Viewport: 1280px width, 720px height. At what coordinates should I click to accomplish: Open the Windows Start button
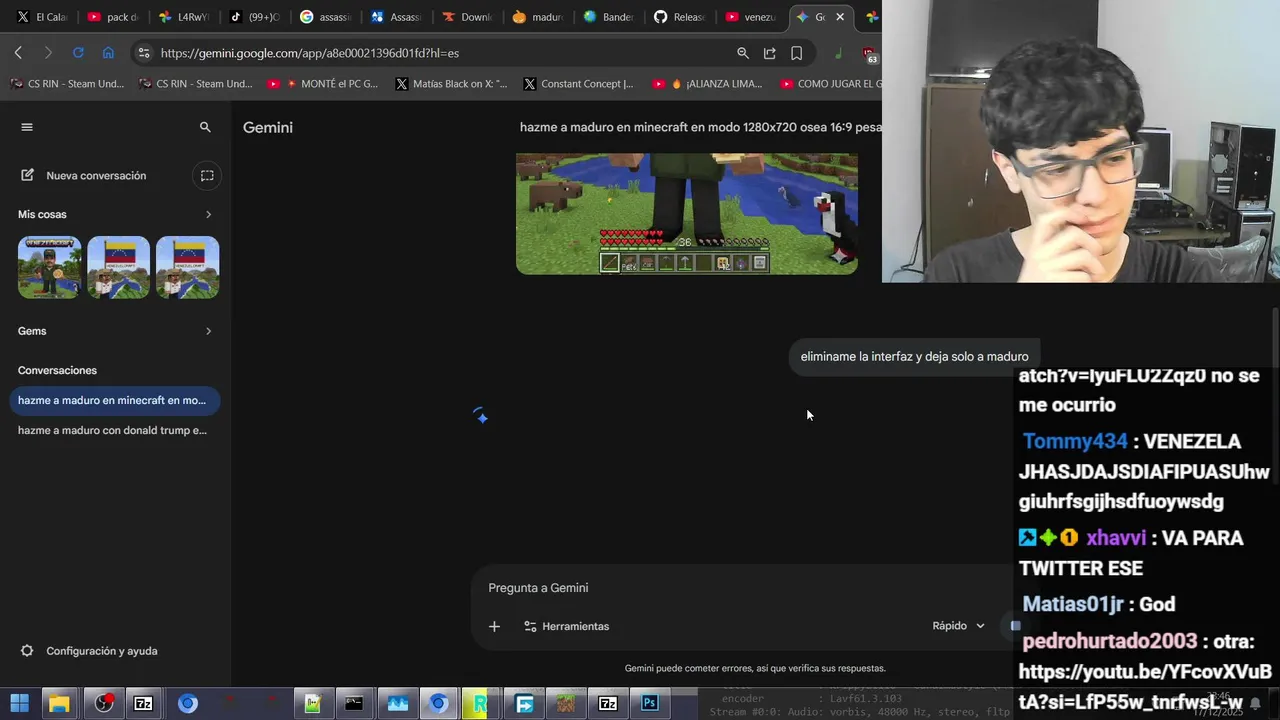[x=19, y=703]
